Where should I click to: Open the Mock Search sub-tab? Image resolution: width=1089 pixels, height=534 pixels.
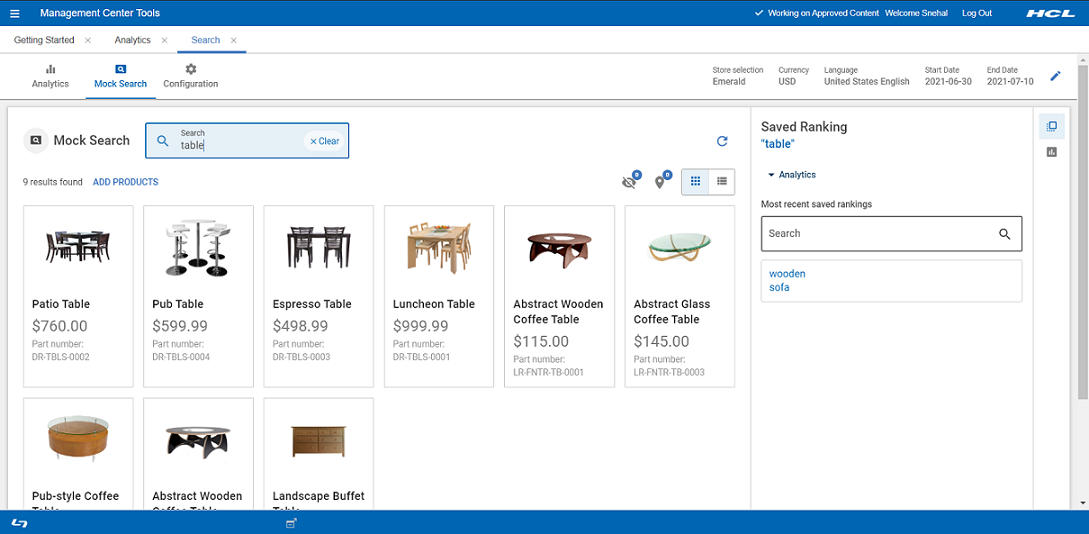tap(120, 76)
